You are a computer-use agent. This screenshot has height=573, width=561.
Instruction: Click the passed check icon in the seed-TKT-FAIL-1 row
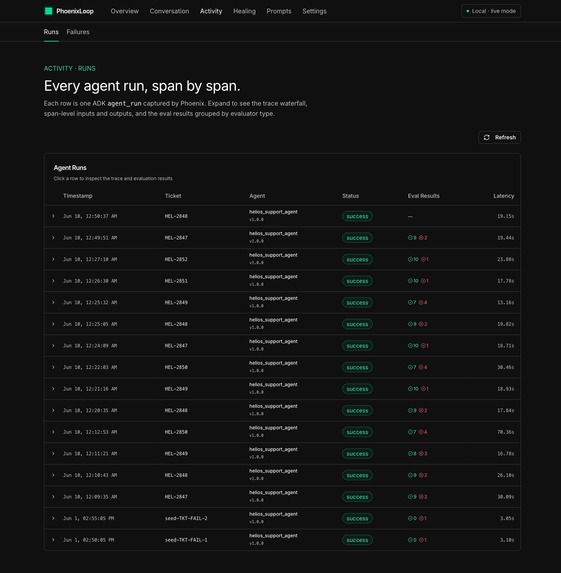(410, 540)
